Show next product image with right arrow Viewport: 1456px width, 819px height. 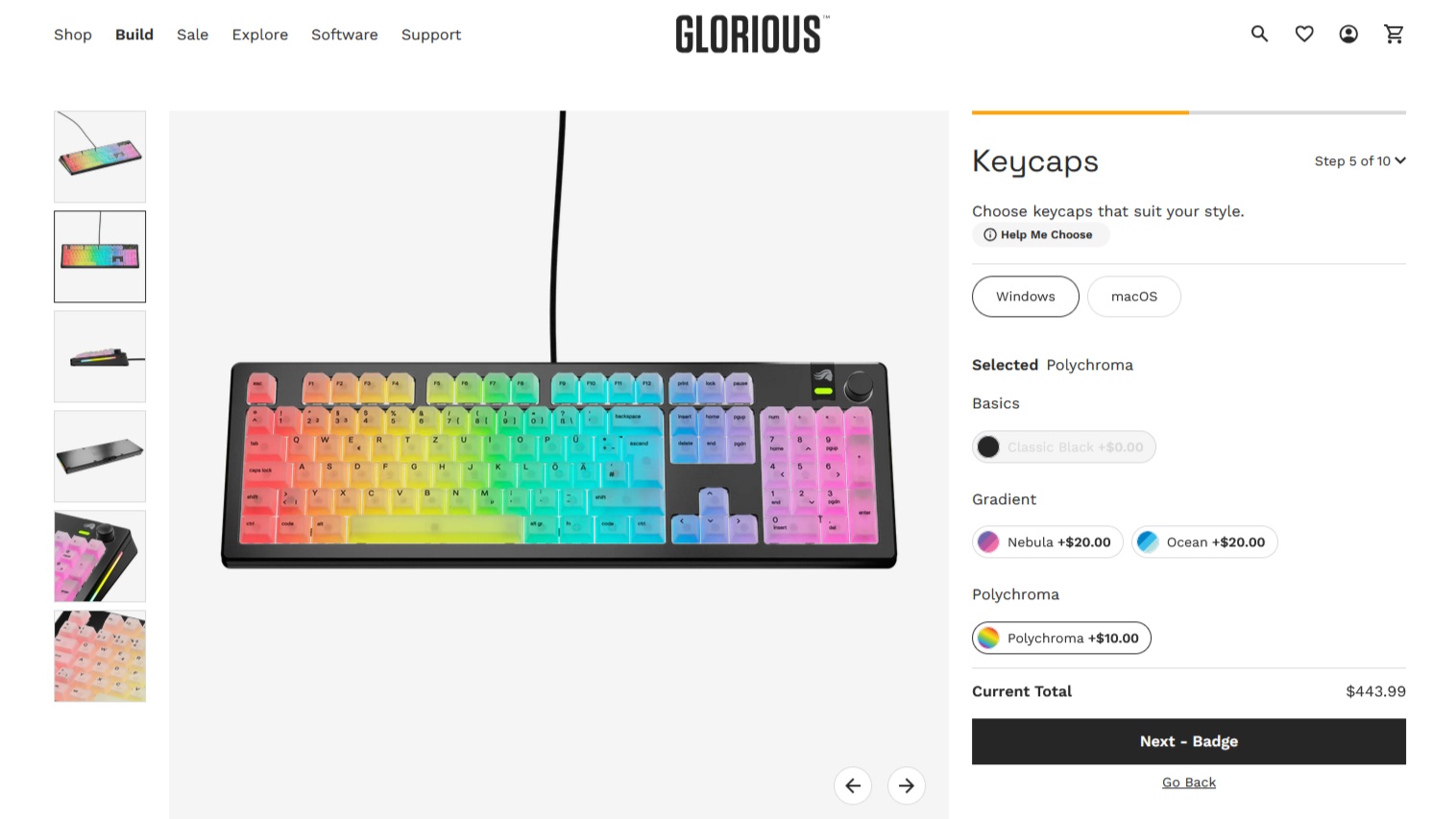click(907, 785)
